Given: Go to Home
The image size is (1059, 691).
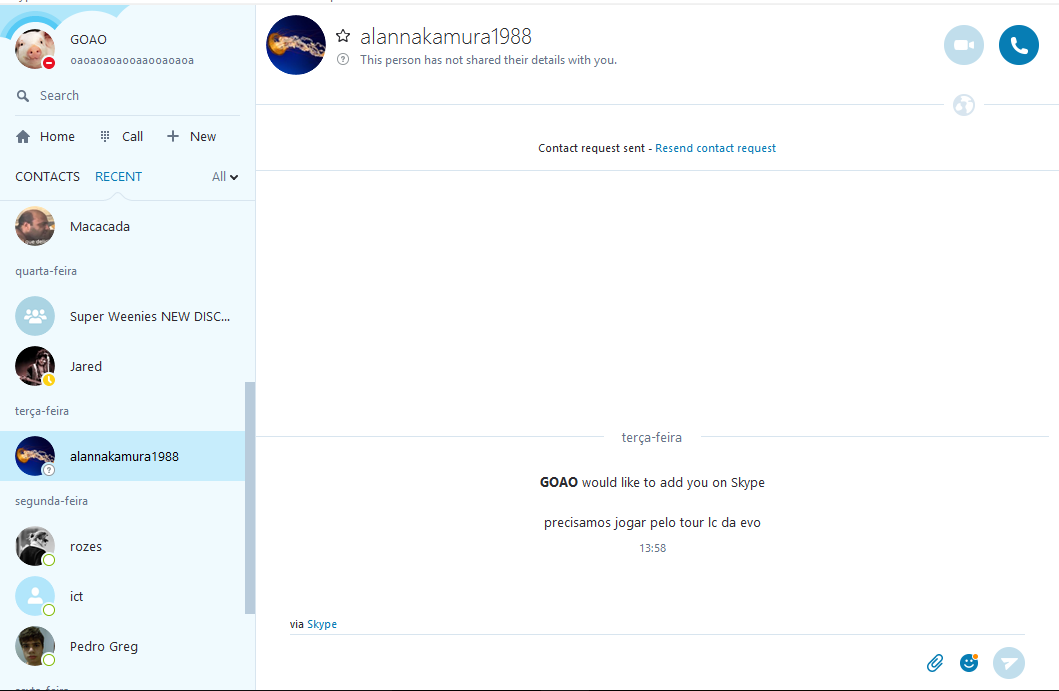Looking at the screenshot, I should click(45, 136).
